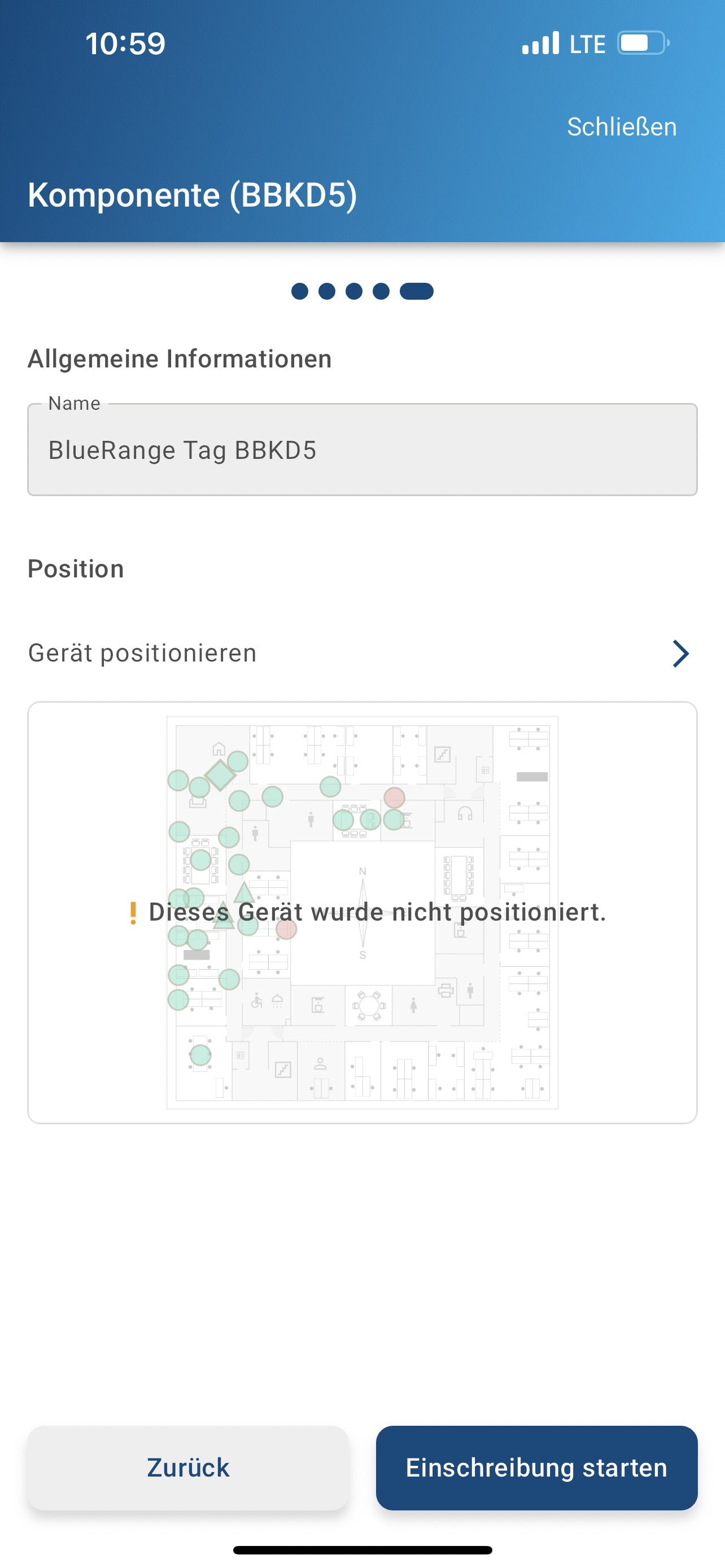Jump to the first step indicator dot
This screenshot has height=1568, width=725.
pyautogui.click(x=299, y=292)
